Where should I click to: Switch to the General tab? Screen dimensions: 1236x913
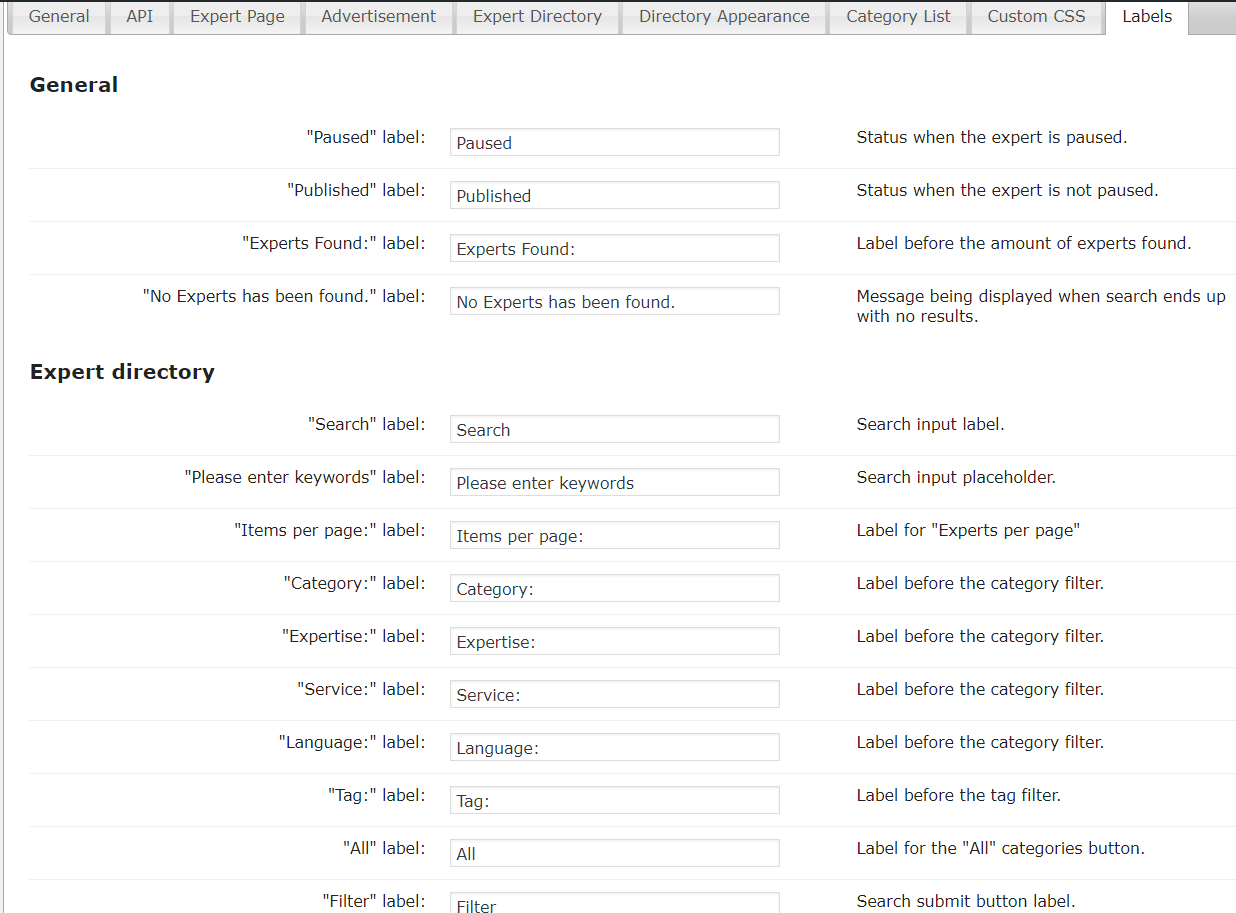58,17
